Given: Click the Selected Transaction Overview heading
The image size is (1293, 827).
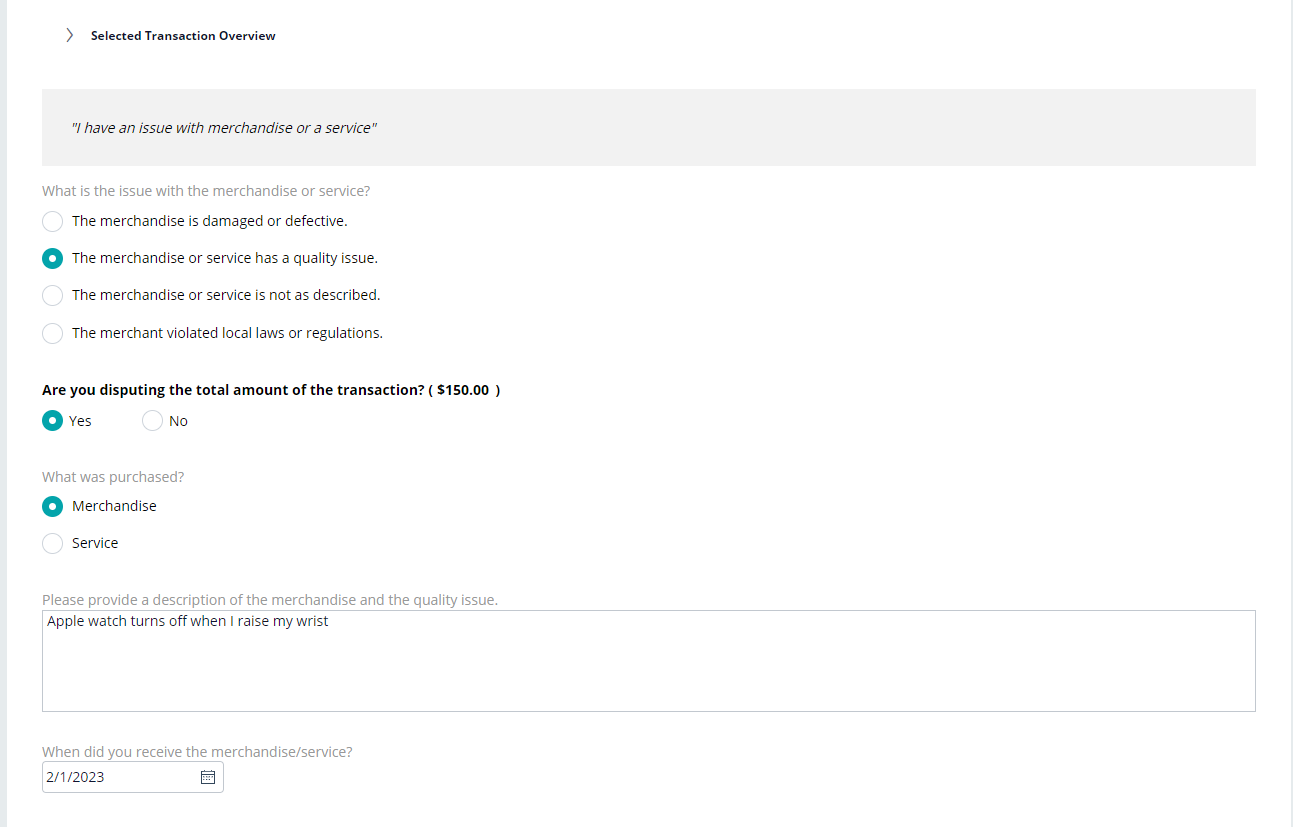Looking at the screenshot, I should [x=183, y=36].
